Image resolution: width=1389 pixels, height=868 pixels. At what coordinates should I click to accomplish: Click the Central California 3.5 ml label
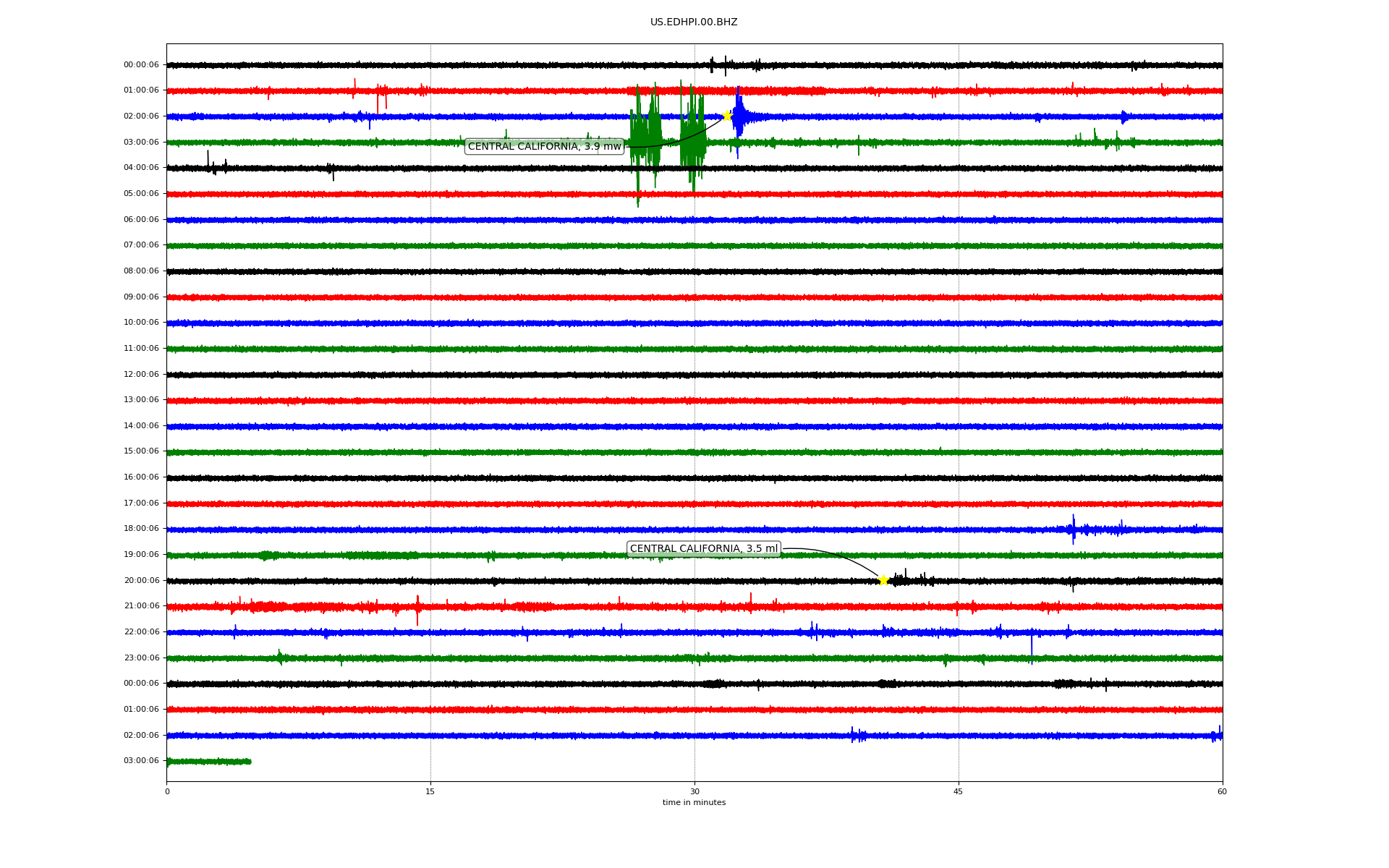coord(703,549)
